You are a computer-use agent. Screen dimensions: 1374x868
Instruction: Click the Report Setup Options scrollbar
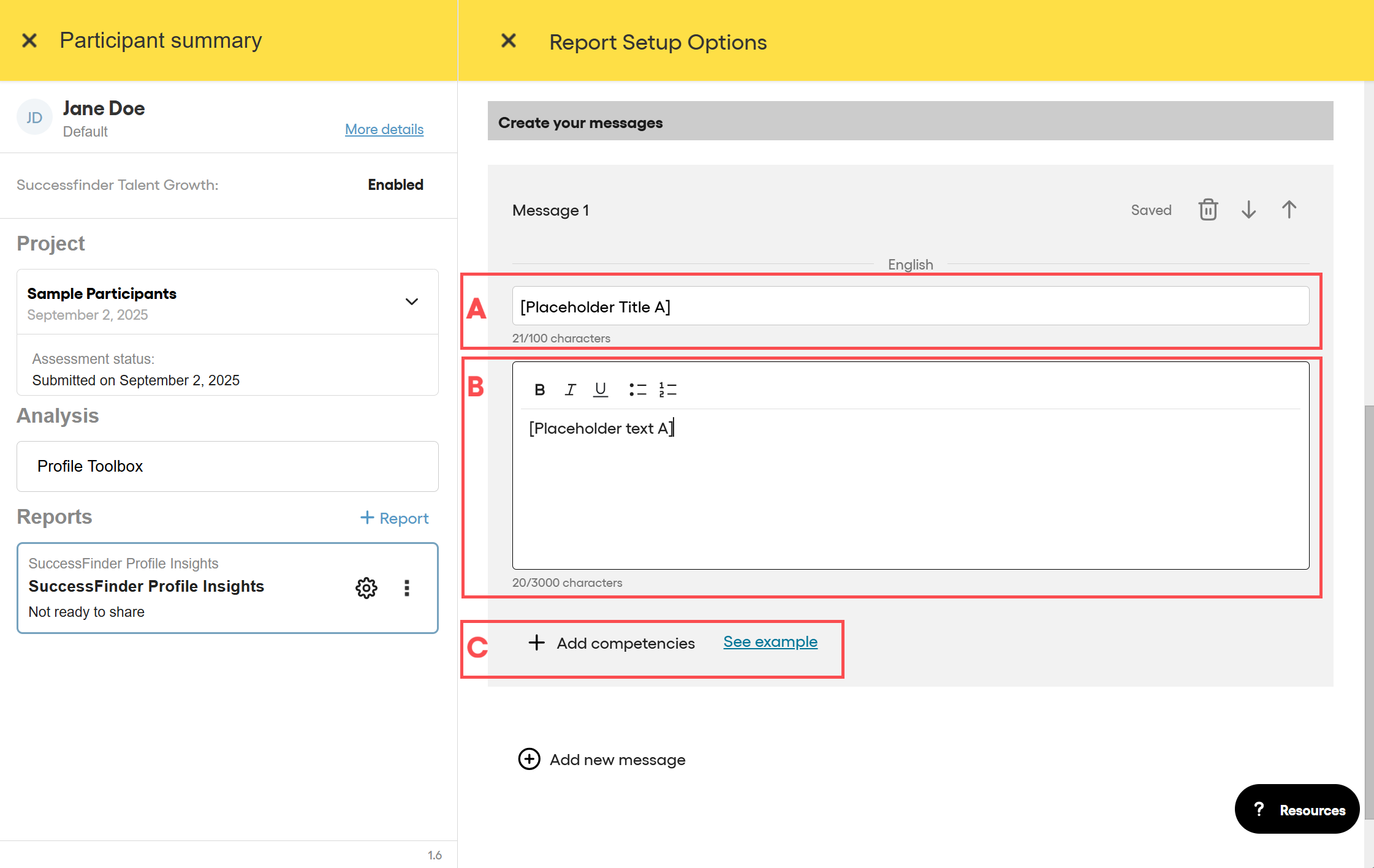(1368, 613)
